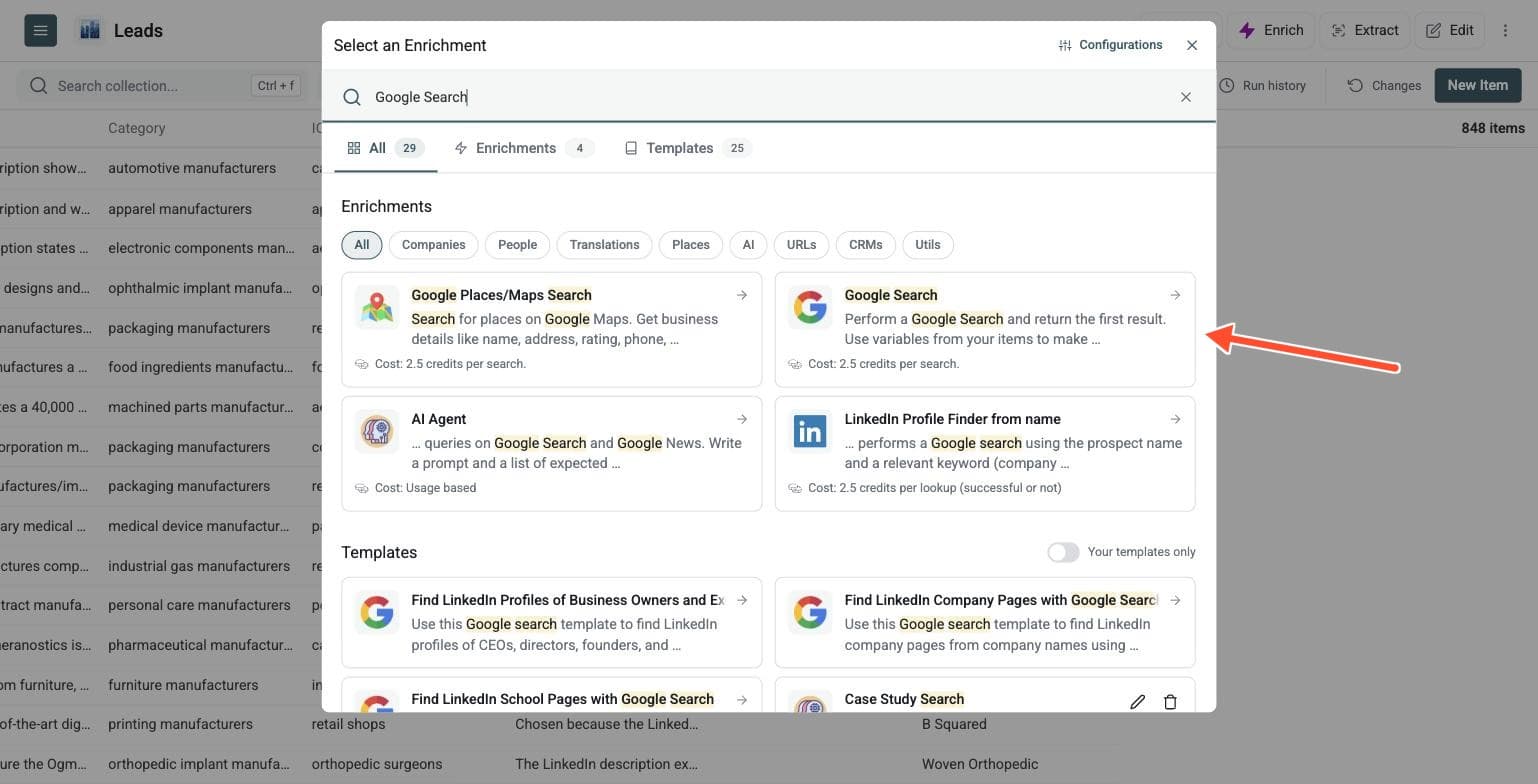The width and height of the screenshot is (1538, 784).
Task: Switch to the Templates tab
Action: click(689, 148)
